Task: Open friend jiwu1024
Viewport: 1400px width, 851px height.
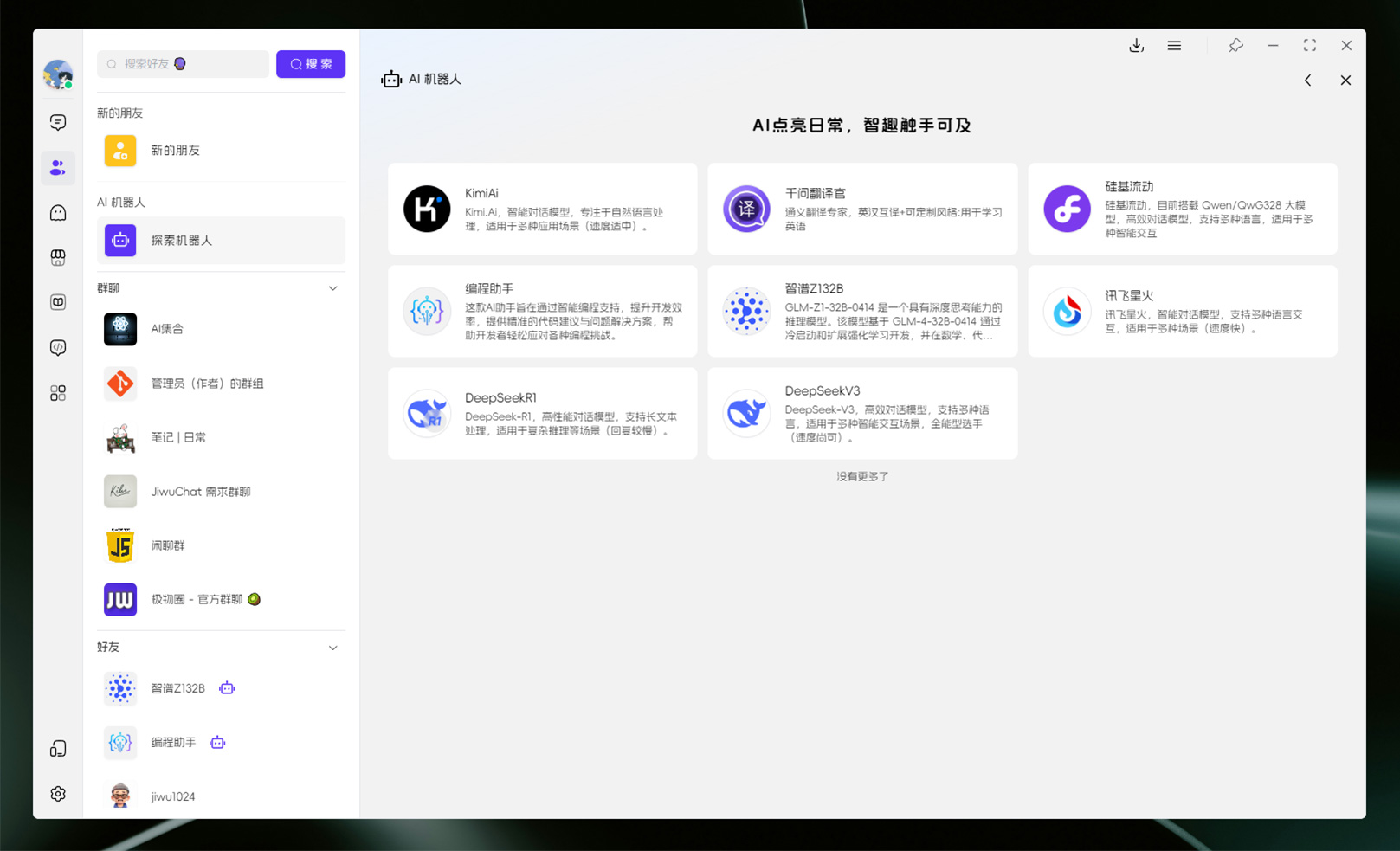Action: (221, 796)
